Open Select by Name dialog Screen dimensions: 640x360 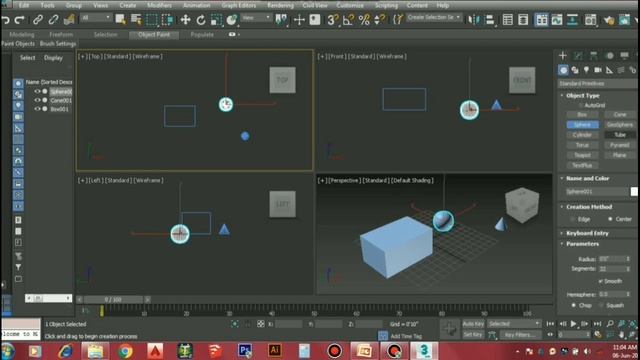136,19
